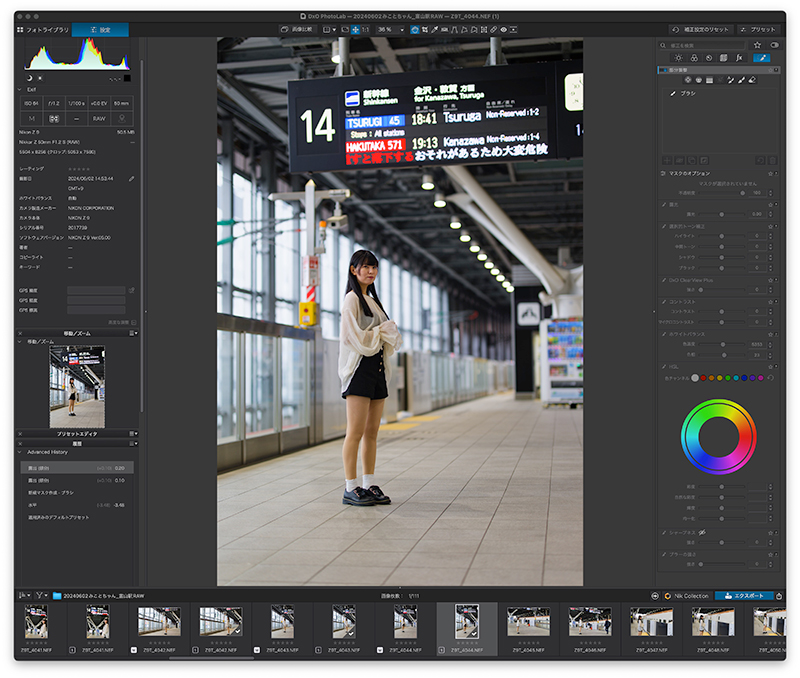The width and height of the screenshot is (800, 678).
Task: Click the favorites star in the corrections search bar
Action: coord(757,46)
